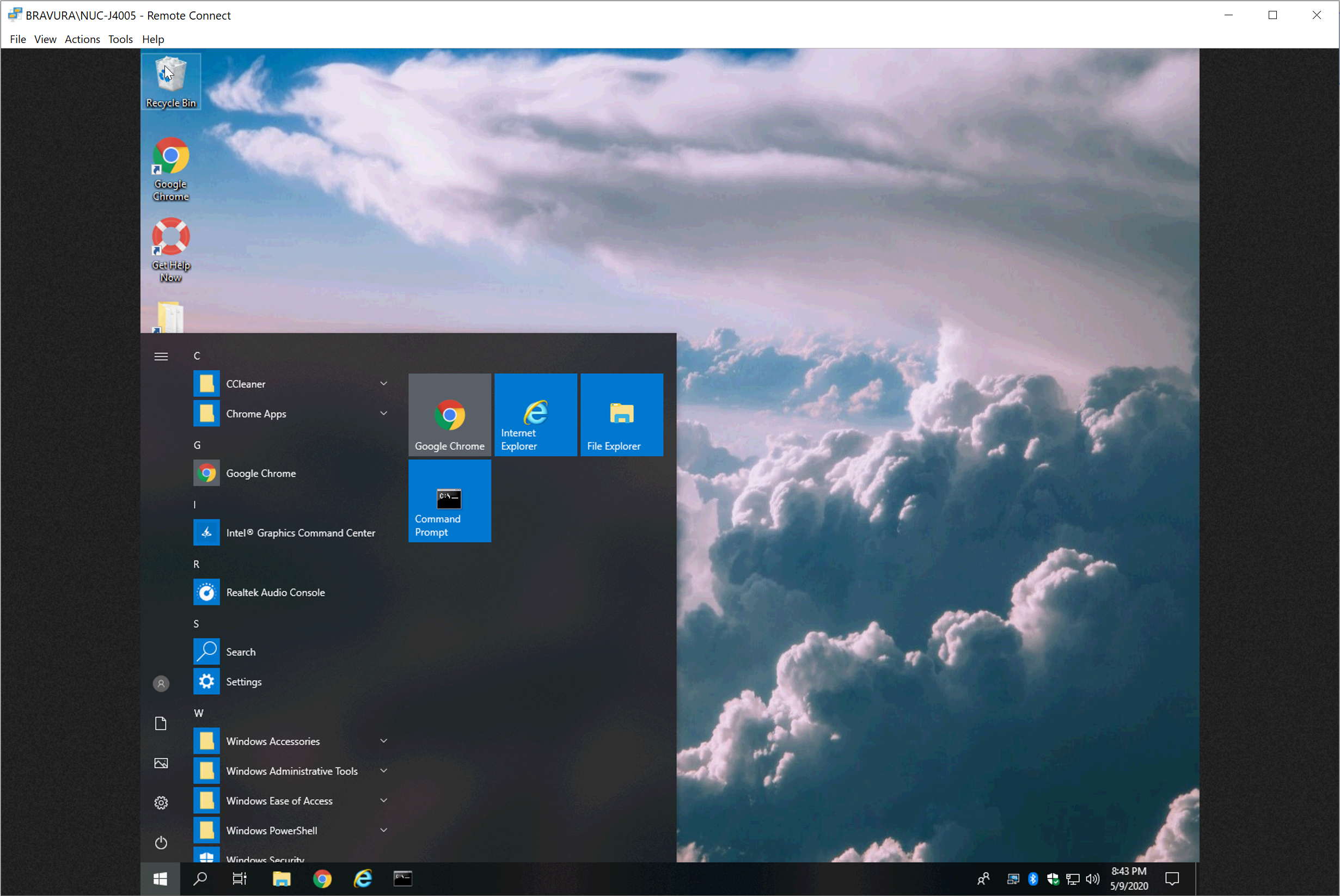This screenshot has width=1340, height=896.
Task: Click the People icon in system tray
Action: click(983, 879)
